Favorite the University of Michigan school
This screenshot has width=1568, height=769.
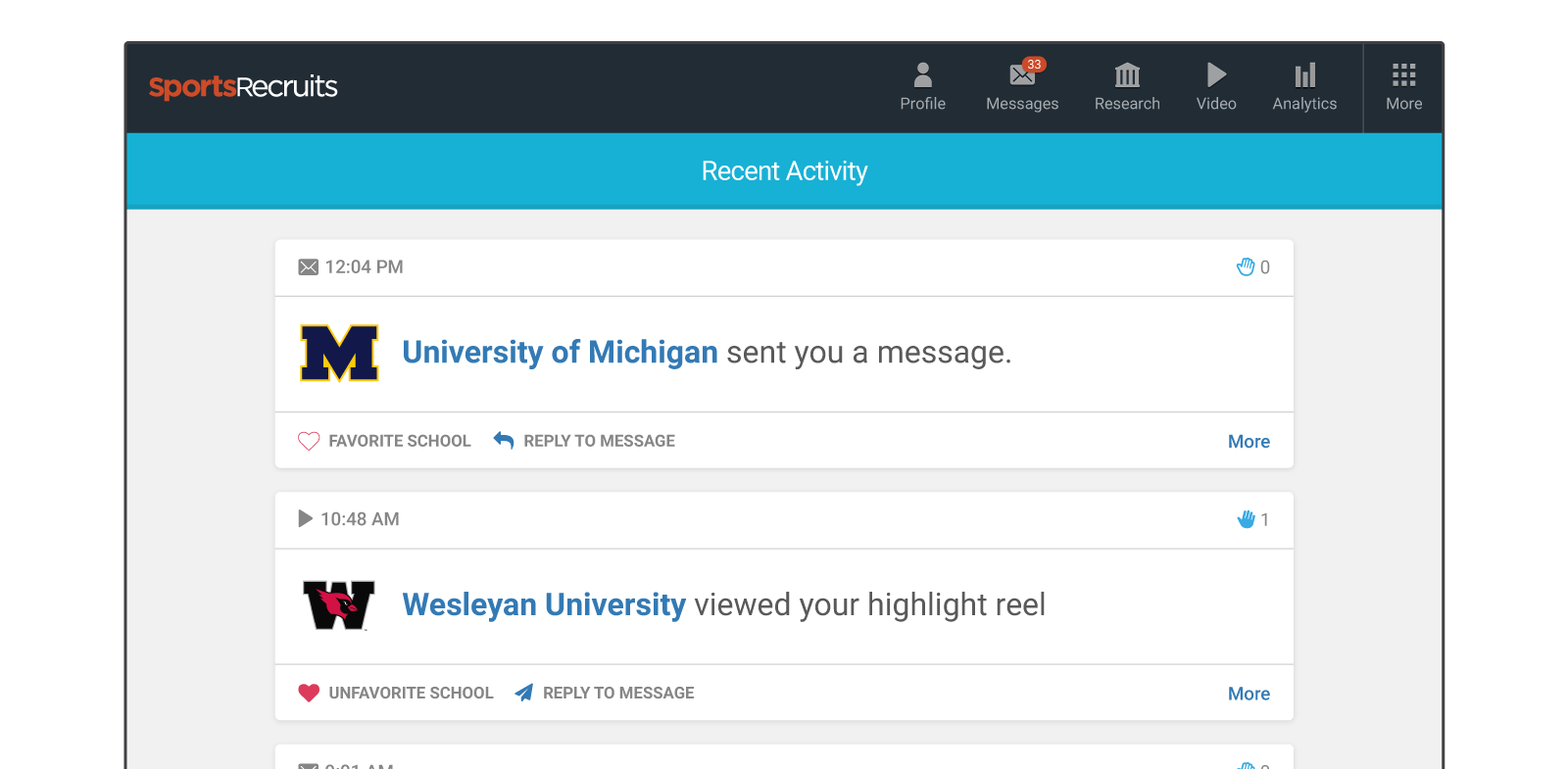click(x=384, y=441)
